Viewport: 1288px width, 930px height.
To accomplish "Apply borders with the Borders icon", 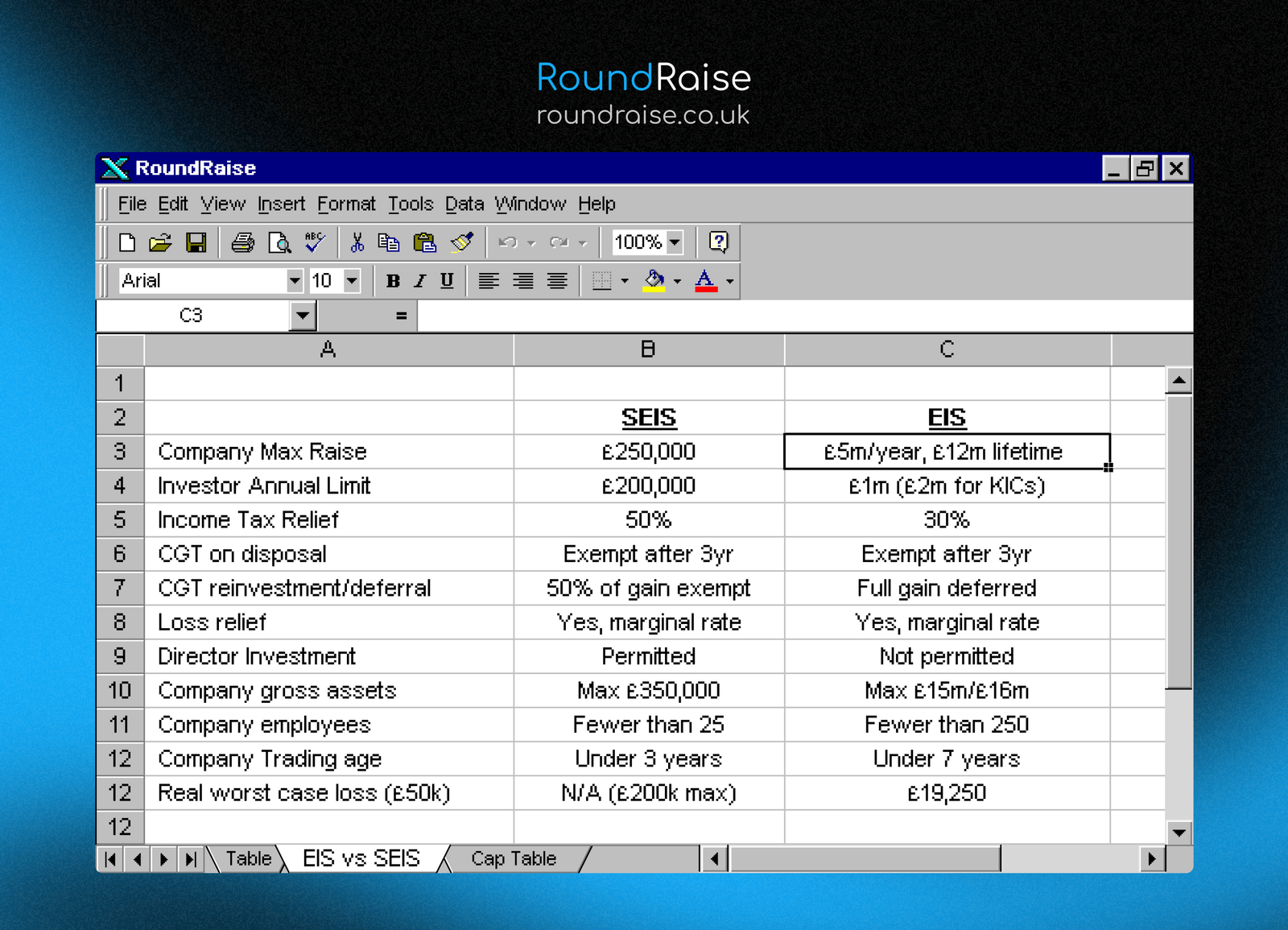I will [601, 281].
